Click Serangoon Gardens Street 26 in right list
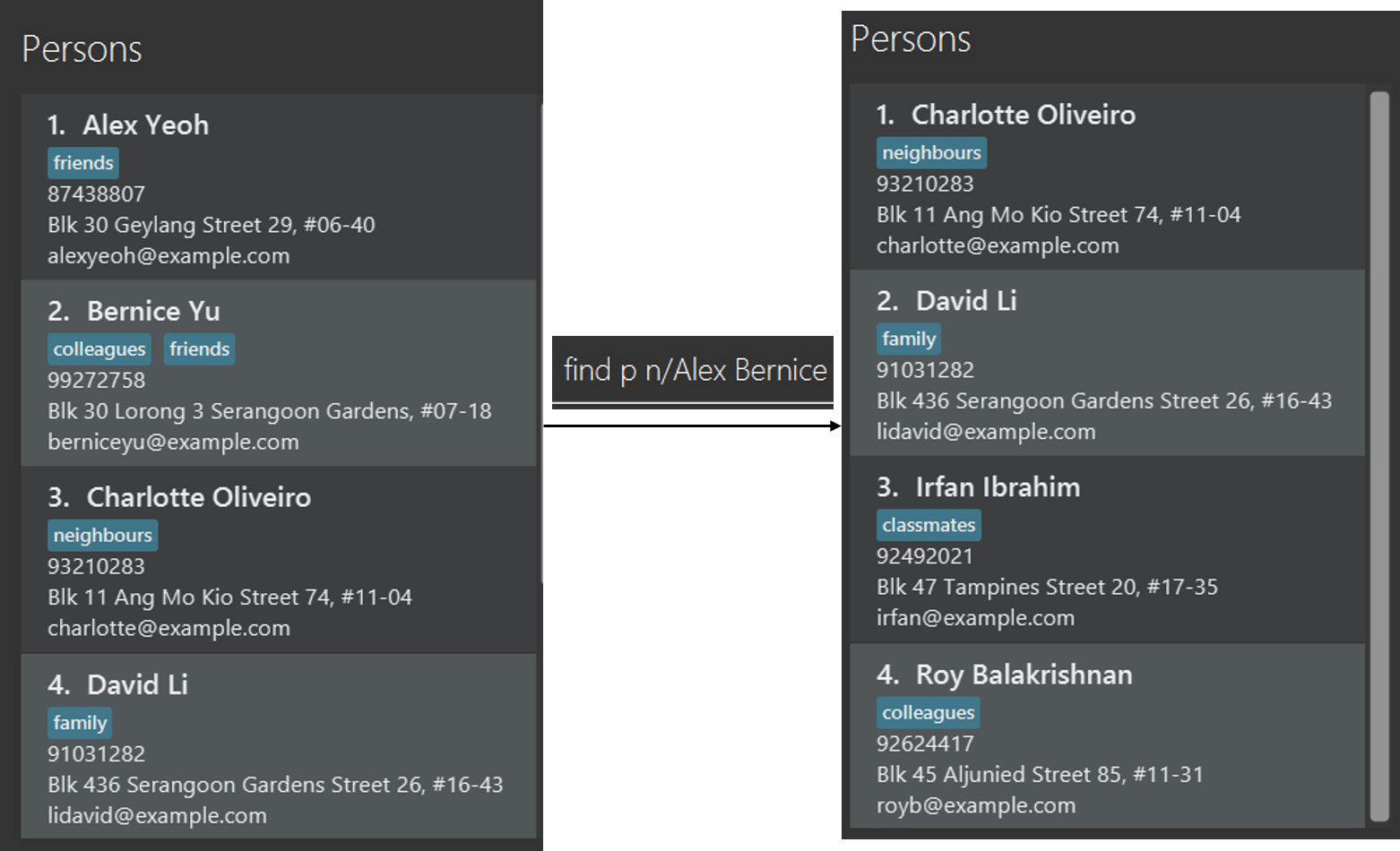This screenshot has width=1400, height=851. [x=1104, y=401]
